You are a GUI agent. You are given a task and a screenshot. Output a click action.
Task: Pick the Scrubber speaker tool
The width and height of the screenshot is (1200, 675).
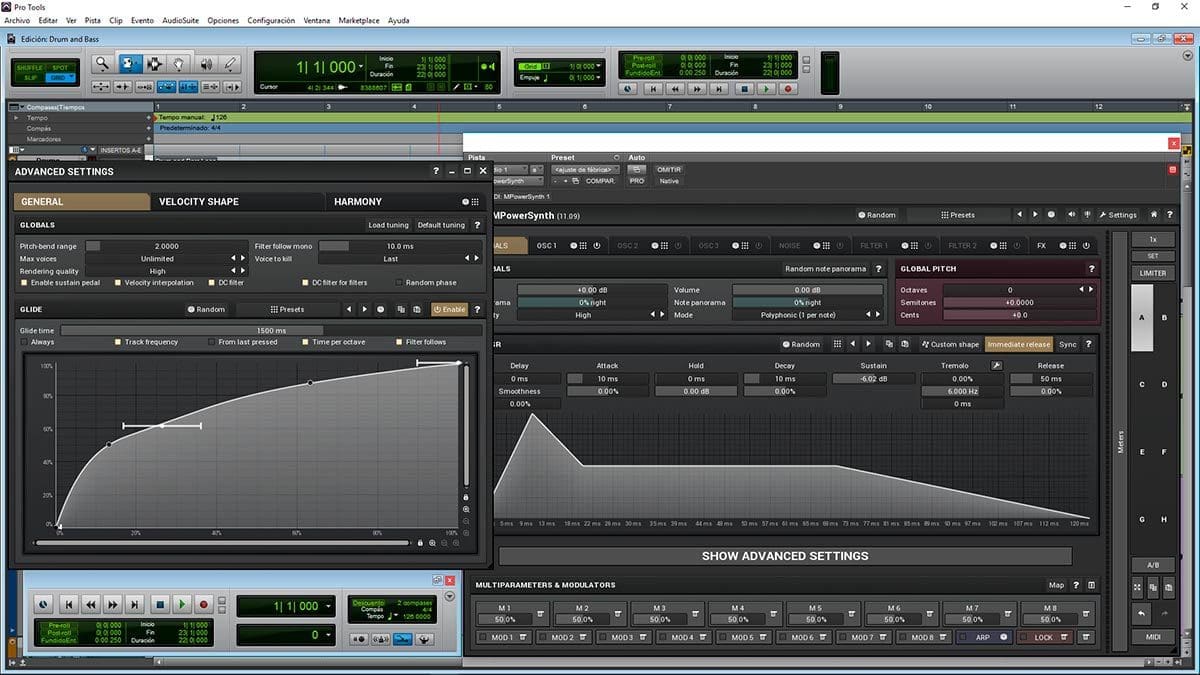(206, 63)
